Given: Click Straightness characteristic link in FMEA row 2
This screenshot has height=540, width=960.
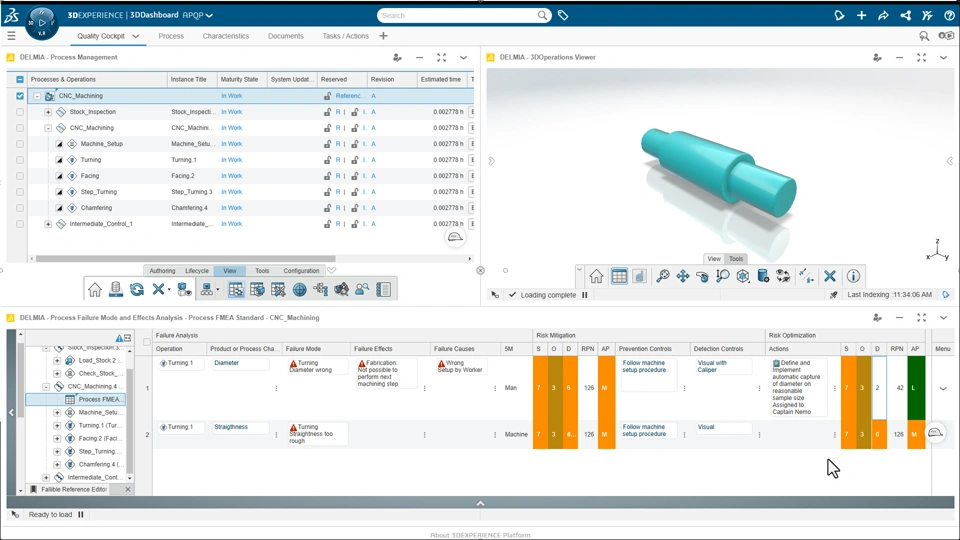Looking at the screenshot, I should 231,427.
